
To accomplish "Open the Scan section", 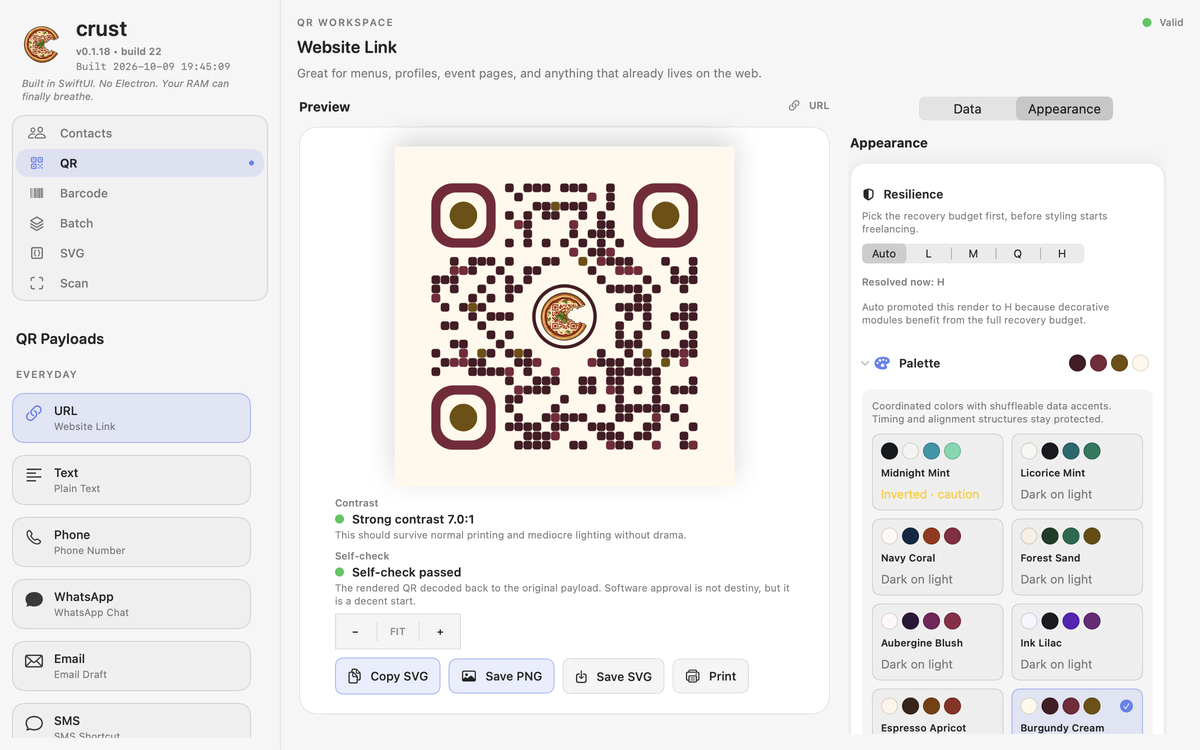I will click(140, 283).
